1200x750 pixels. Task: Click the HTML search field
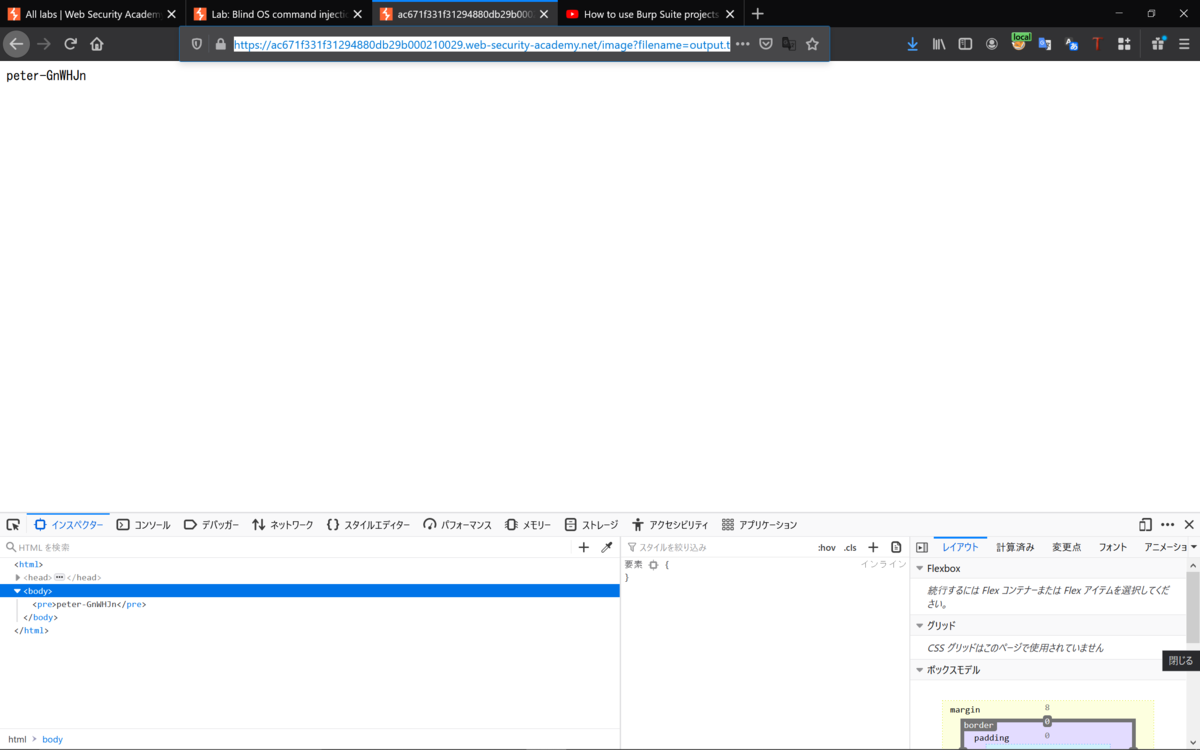(290, 547)
